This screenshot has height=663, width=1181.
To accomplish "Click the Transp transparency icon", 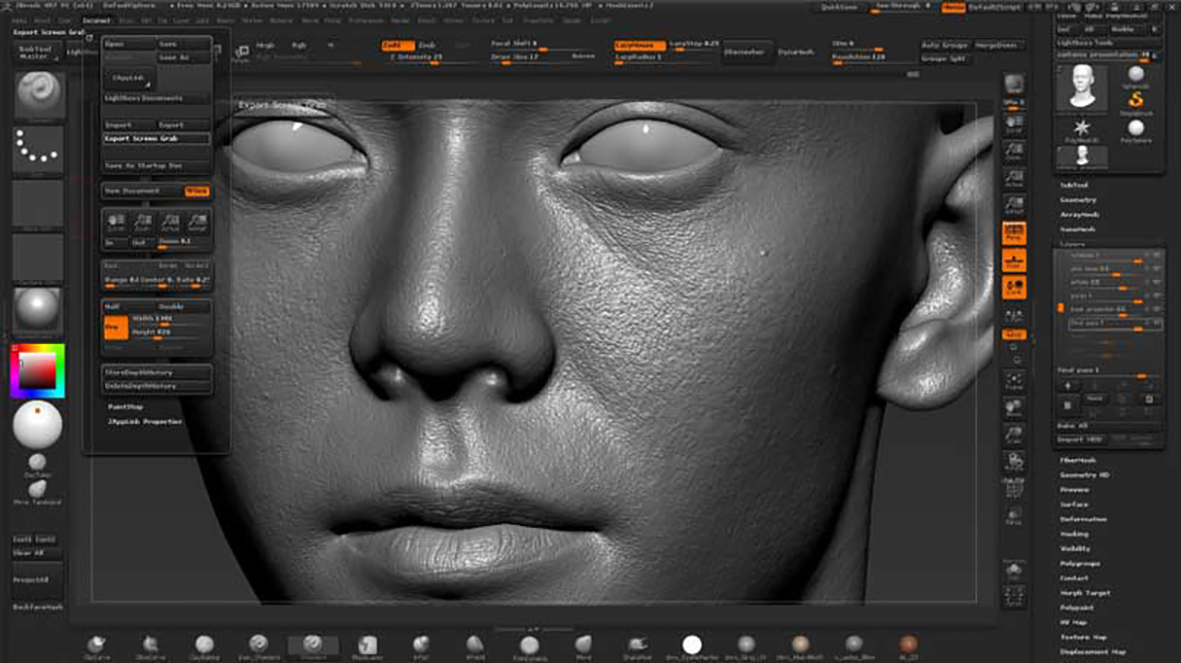I will [1014, 517].
